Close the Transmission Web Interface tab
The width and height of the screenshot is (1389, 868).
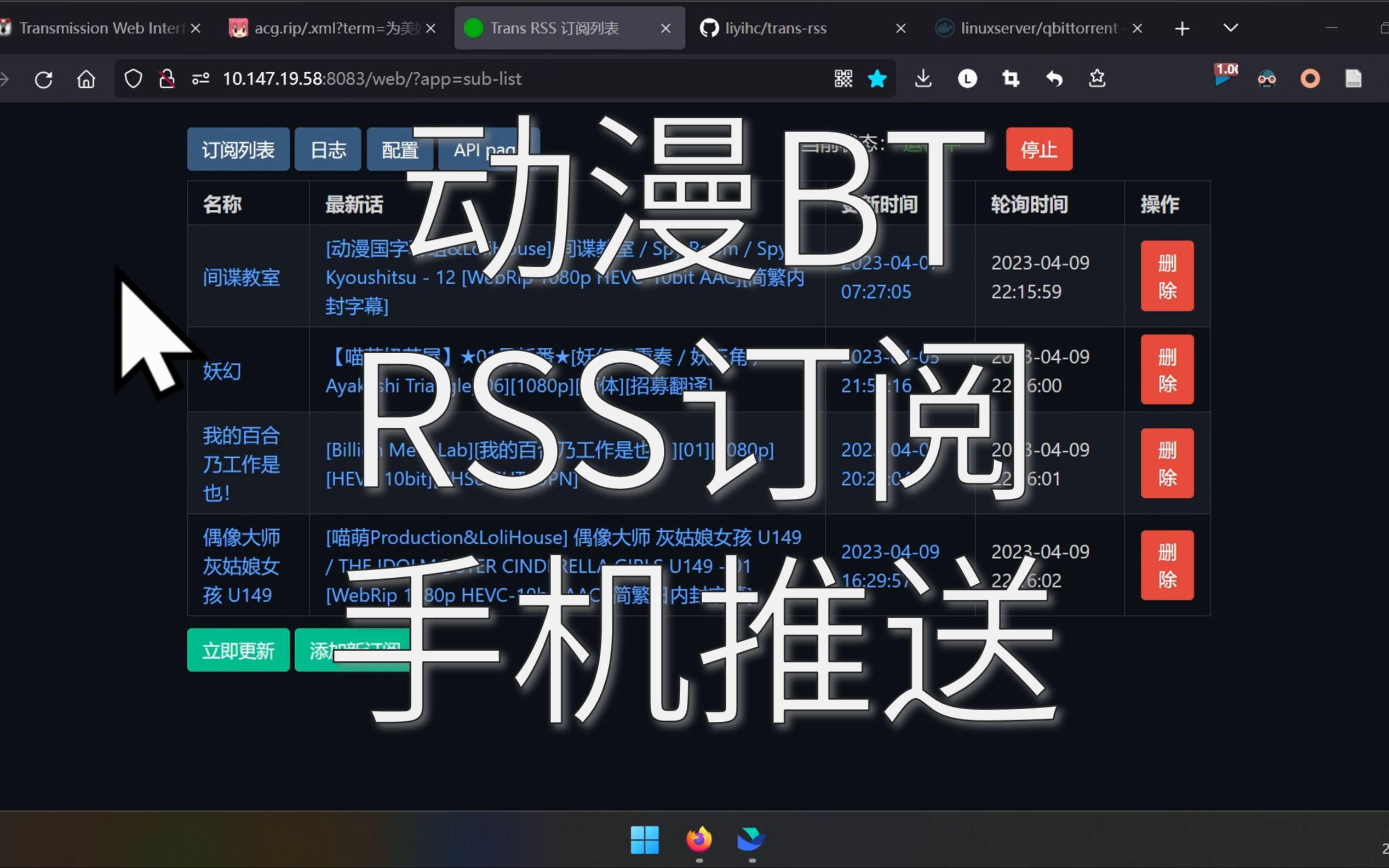coord(195,28)
